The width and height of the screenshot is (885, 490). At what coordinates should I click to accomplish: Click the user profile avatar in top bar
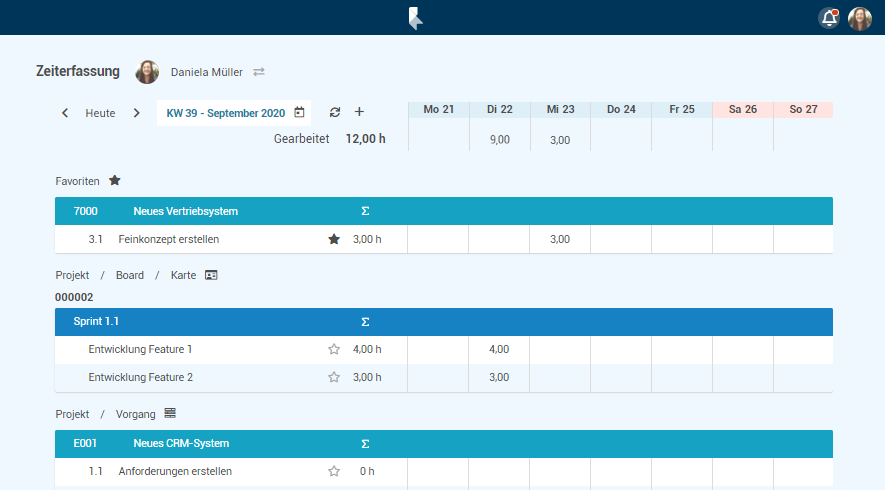[860, 18]
